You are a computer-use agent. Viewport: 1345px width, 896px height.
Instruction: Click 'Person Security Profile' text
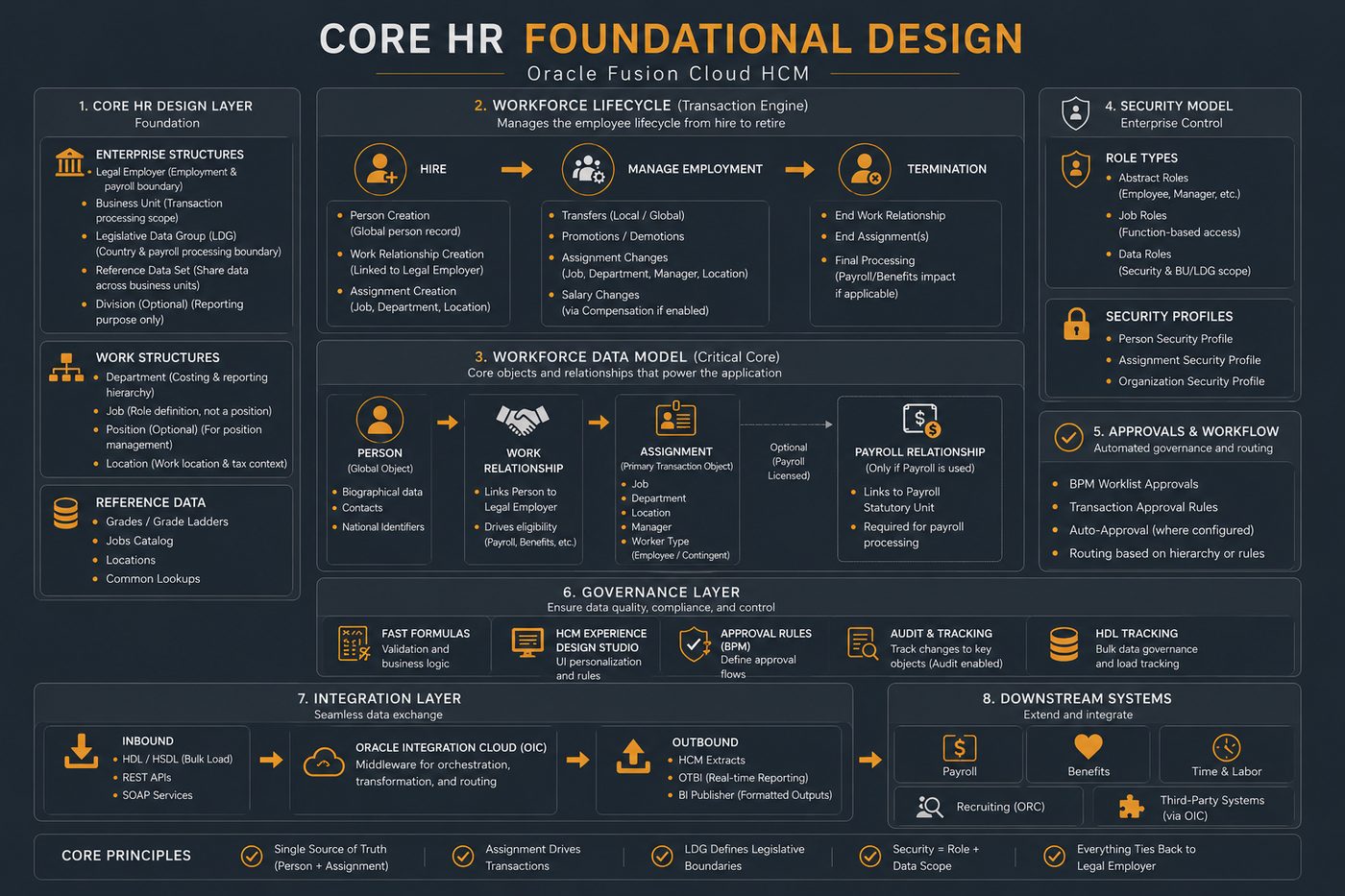[1175, 339]
